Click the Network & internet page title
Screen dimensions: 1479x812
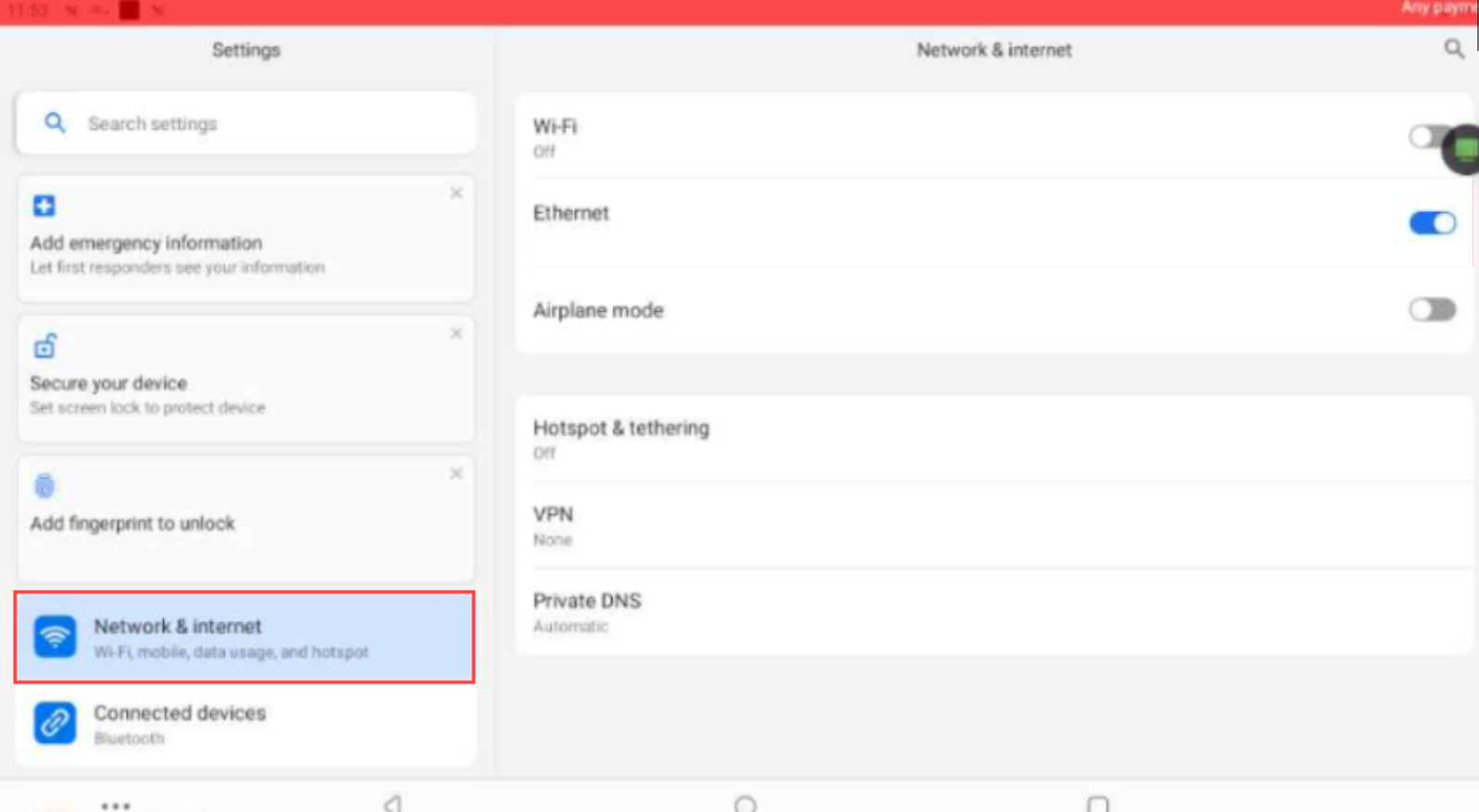point(994,50)
